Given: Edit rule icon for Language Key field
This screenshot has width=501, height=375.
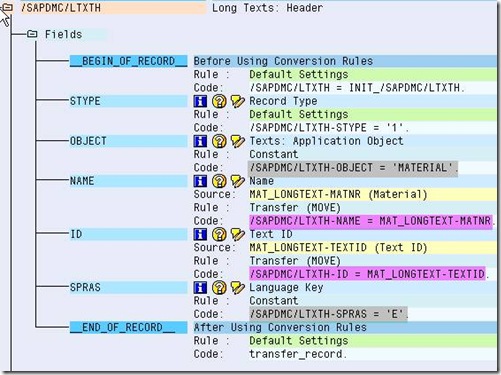Looking at the screenshot, I should [237, 287].
